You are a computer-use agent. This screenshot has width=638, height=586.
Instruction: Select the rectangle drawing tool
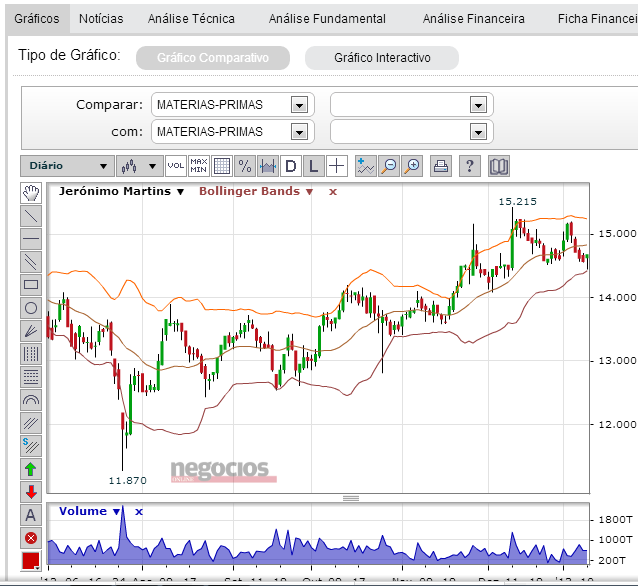coord(31,285)
